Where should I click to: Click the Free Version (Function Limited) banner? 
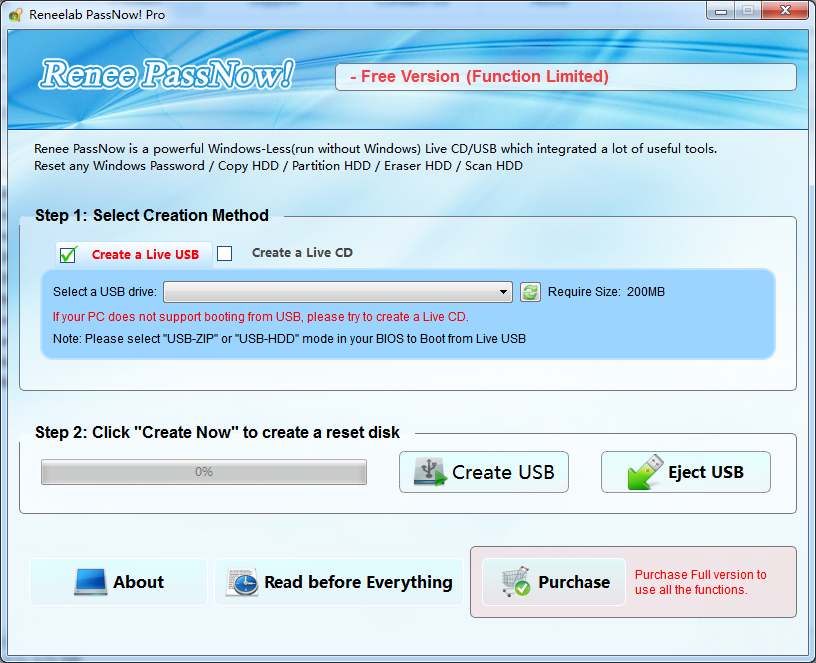(565, 77)
